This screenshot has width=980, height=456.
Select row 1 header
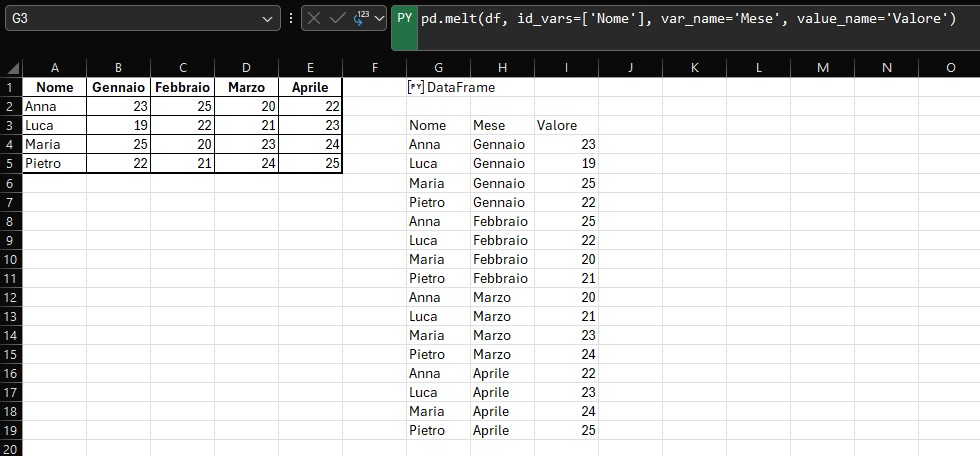coord(11,87)
